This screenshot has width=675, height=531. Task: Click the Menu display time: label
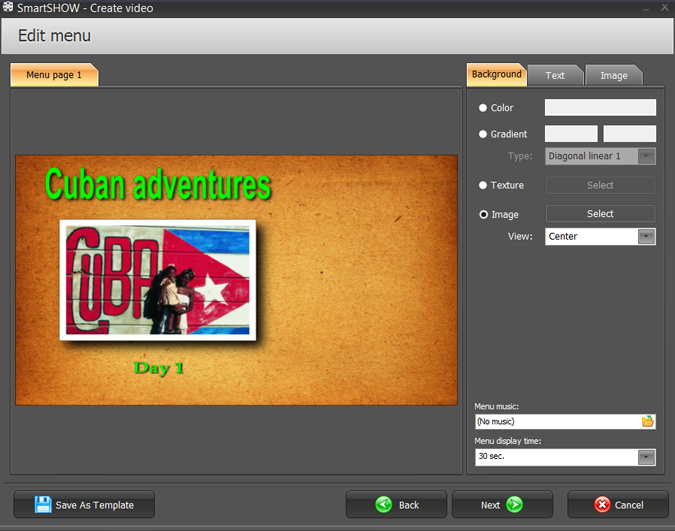click(x=508, y=441)
